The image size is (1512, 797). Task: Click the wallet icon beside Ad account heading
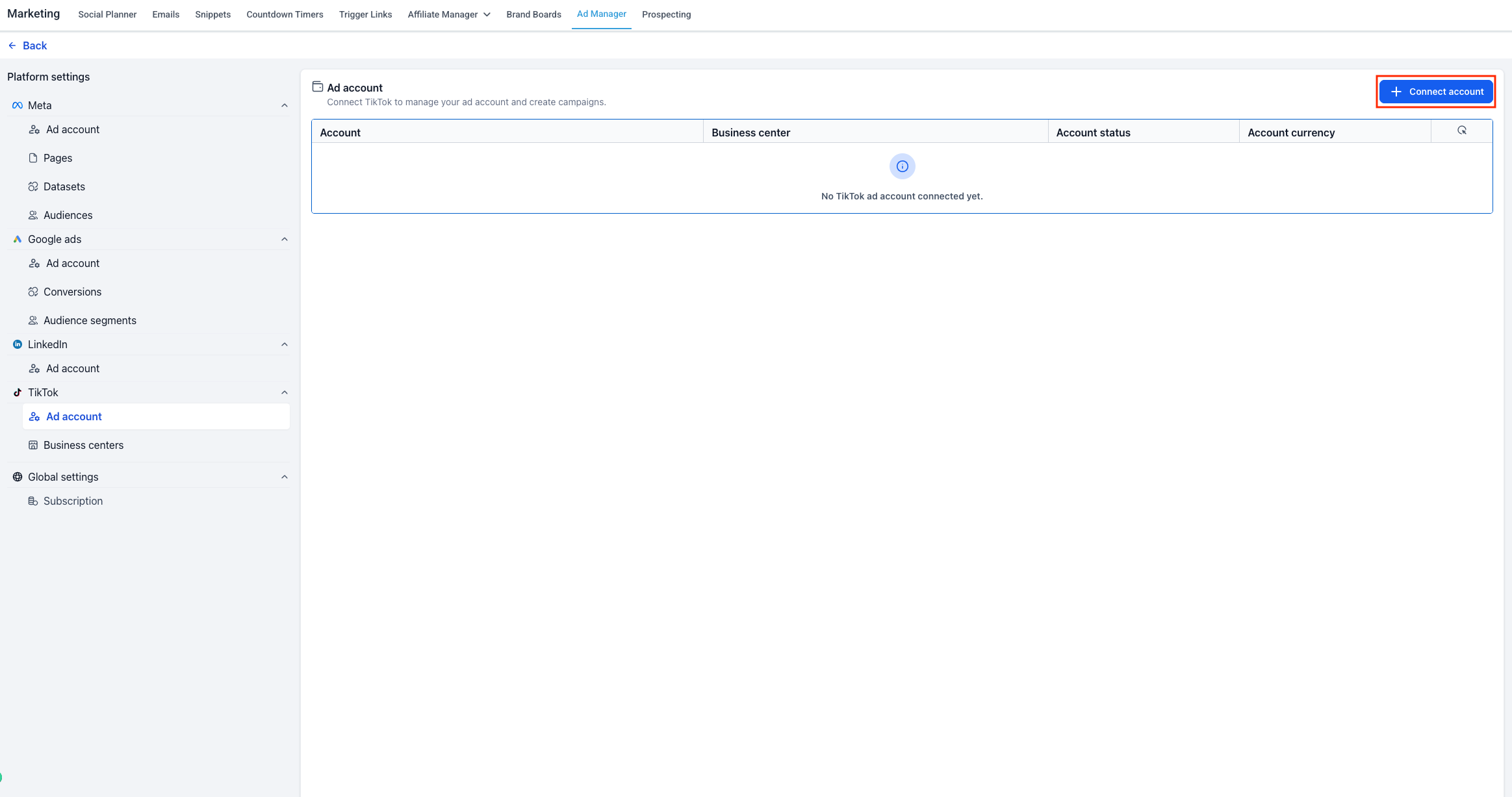pyautogui.click(x=318, y=86)
